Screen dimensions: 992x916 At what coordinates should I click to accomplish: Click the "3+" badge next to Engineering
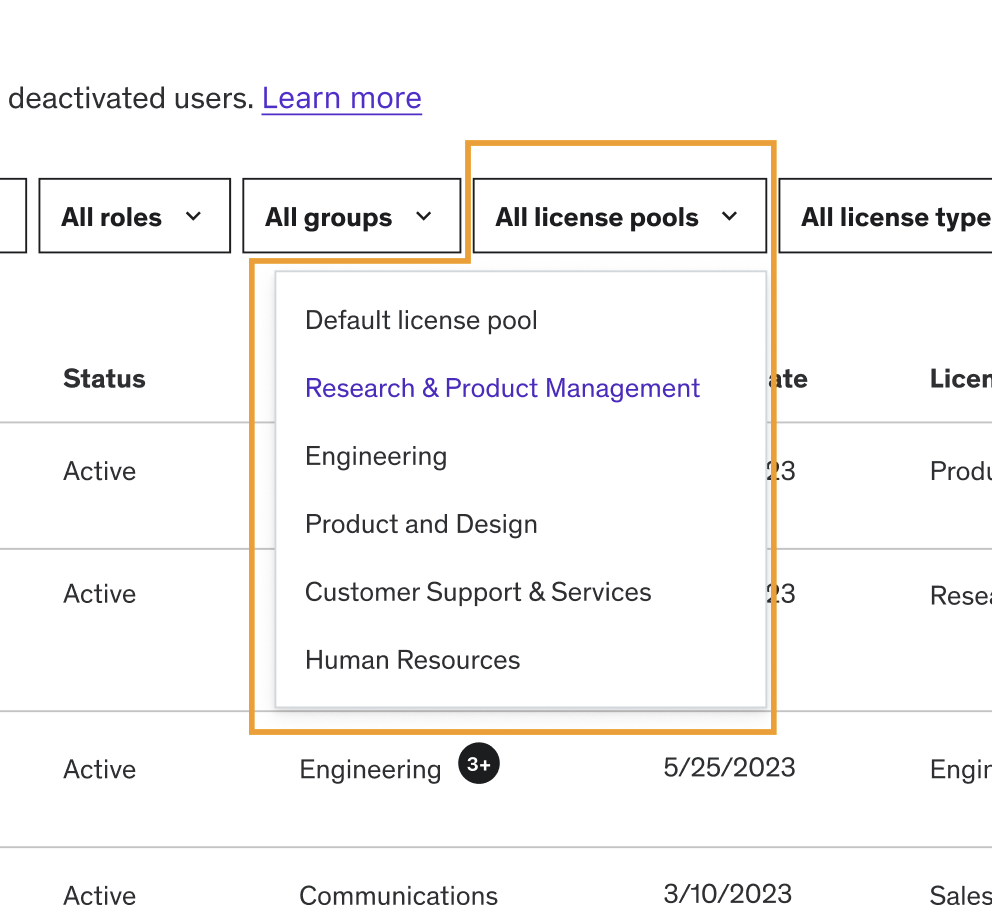[x=478, y=764]
